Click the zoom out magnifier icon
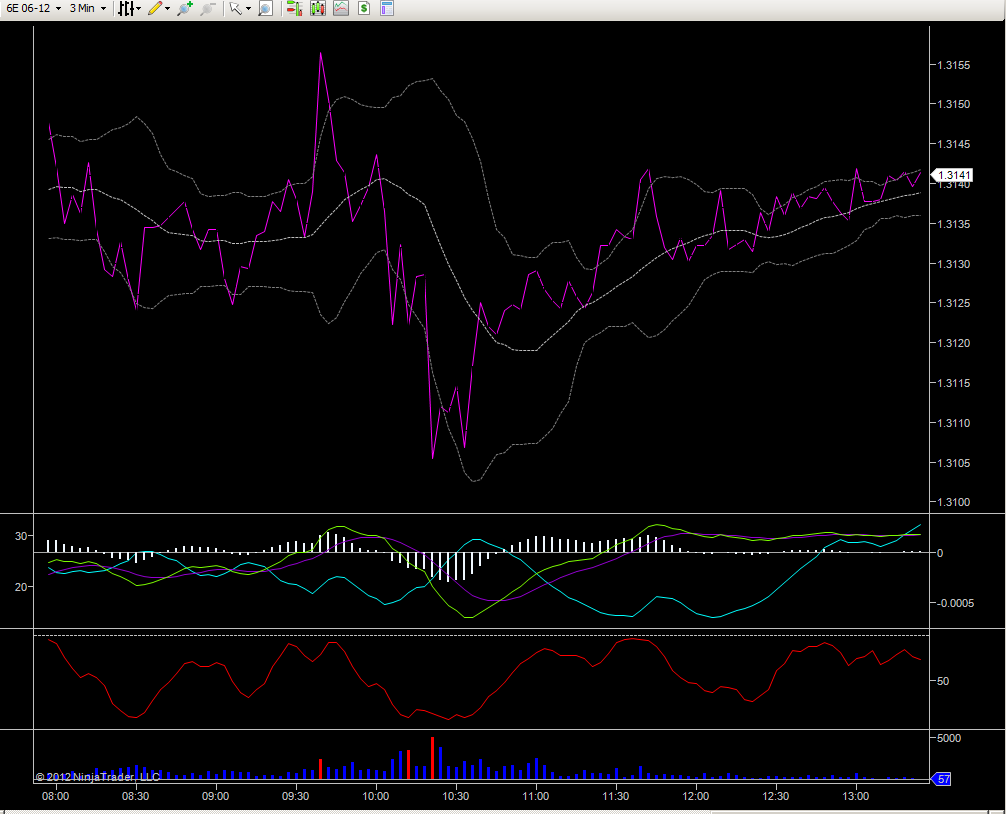The width and height of the screenshot is (1006, 814). [208, 8]
